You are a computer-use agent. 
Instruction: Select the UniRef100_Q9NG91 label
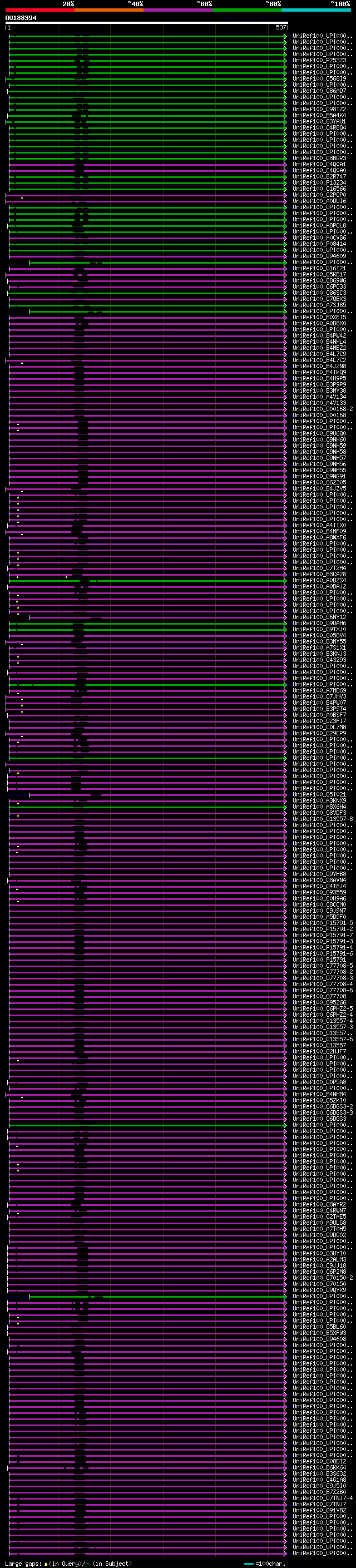pyautogui.click(x=319, y=476)
